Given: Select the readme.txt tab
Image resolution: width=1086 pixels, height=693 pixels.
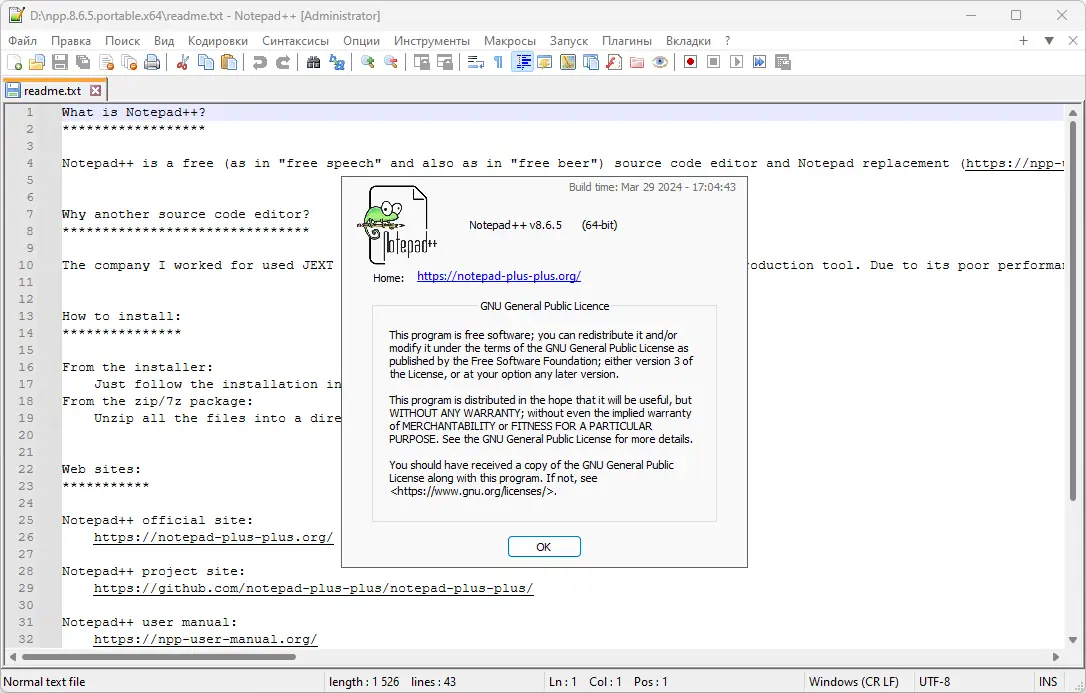Looking at the screenshot, I should click(x=53, y=91).
